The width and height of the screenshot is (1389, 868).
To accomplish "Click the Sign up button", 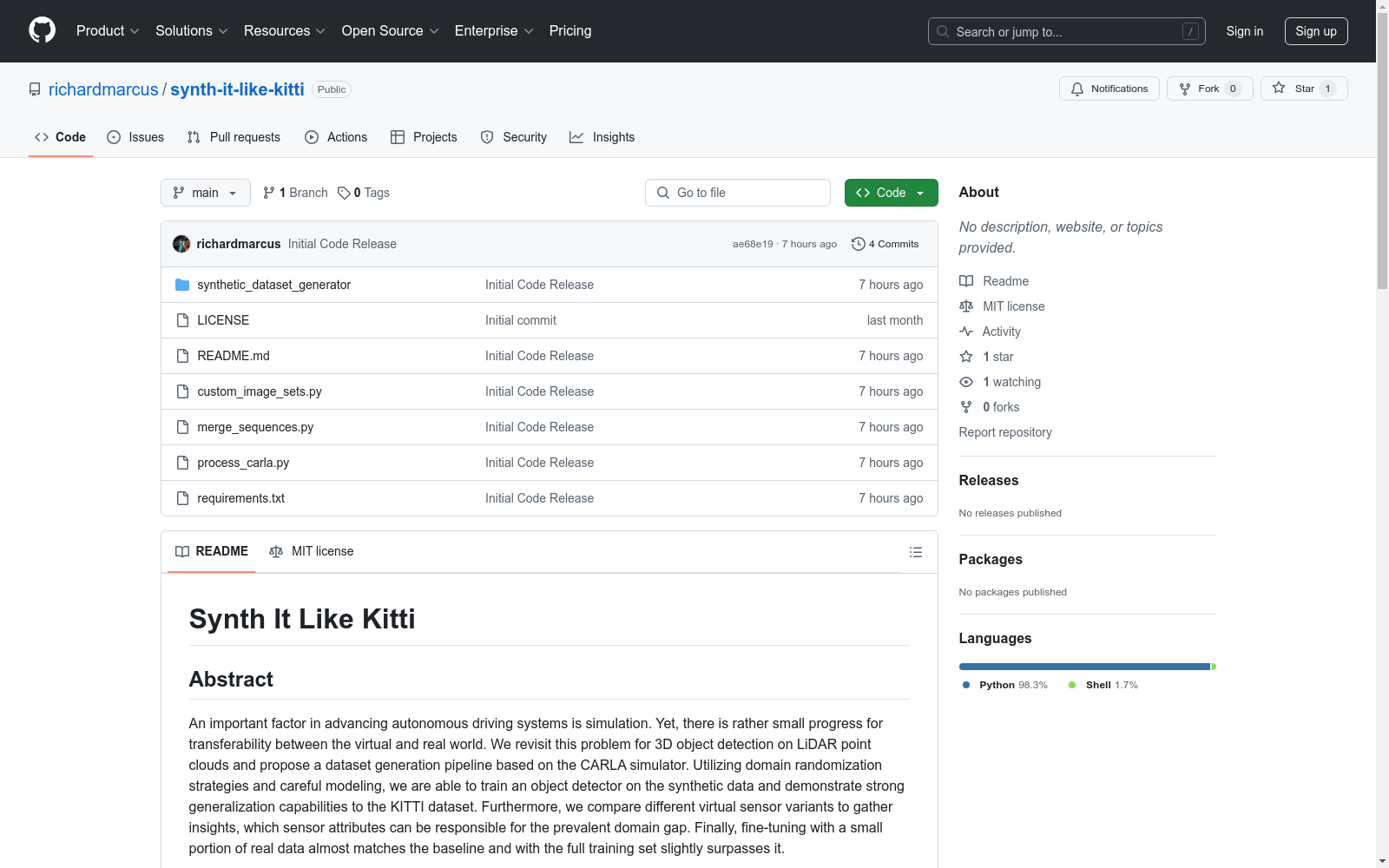I will (1316, 31).
